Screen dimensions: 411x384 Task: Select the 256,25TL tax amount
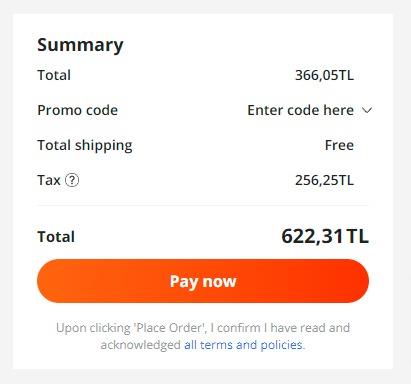coord(324,180)
